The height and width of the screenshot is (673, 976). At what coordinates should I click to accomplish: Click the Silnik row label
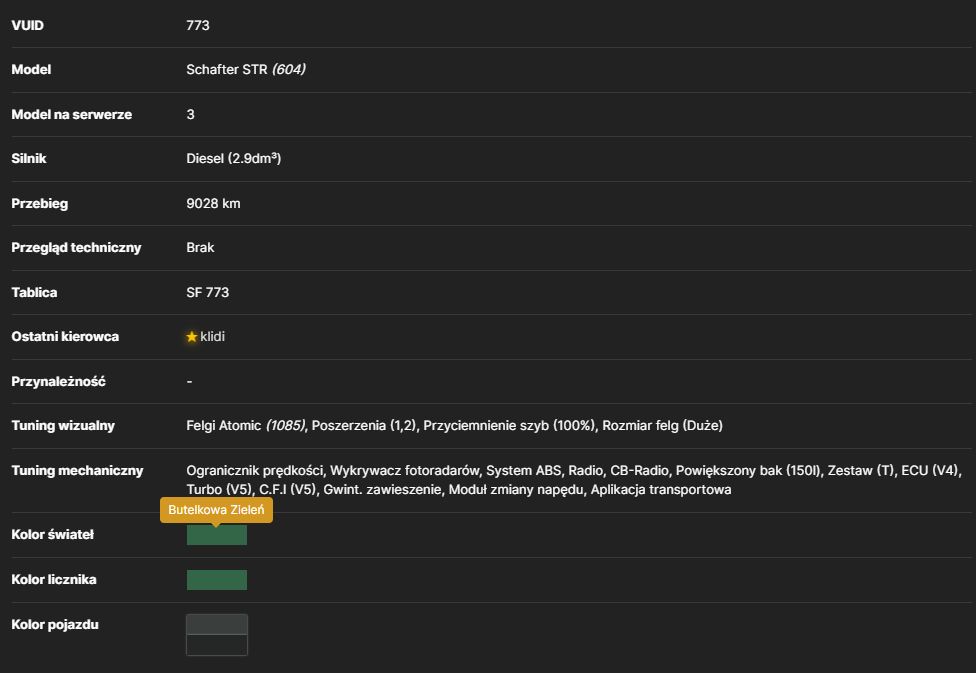(x=29, y=159)
